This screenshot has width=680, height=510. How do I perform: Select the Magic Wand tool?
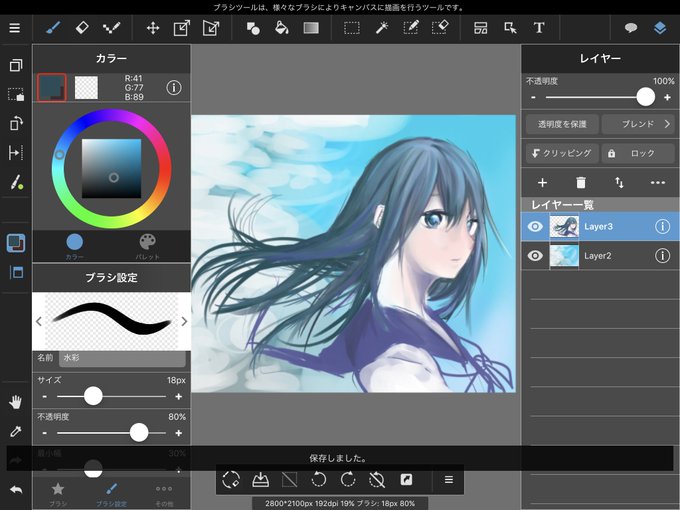click(381, 28)
